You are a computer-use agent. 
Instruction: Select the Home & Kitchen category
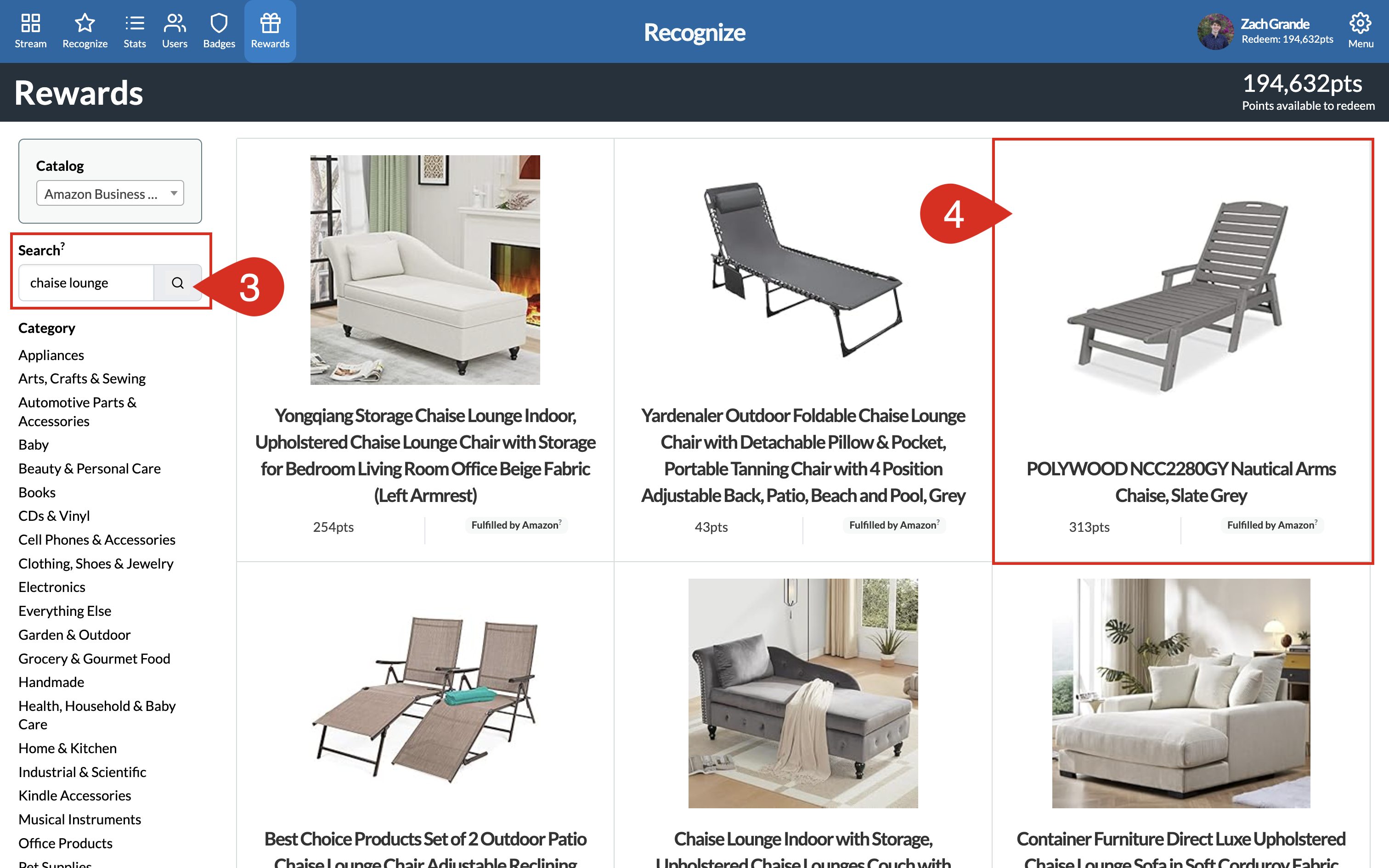[67, 748]
